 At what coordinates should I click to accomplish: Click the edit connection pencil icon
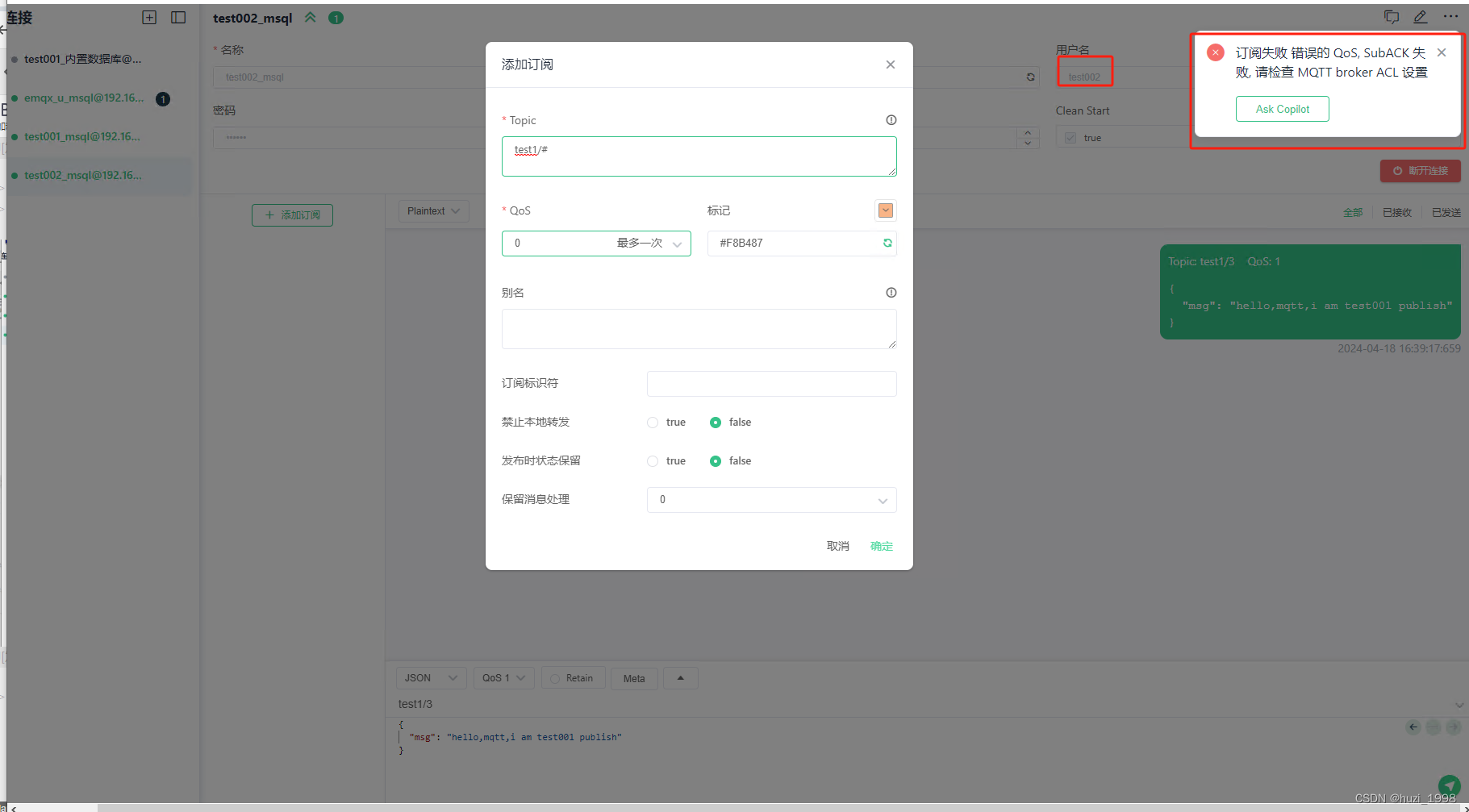(x=1421, y=17)
